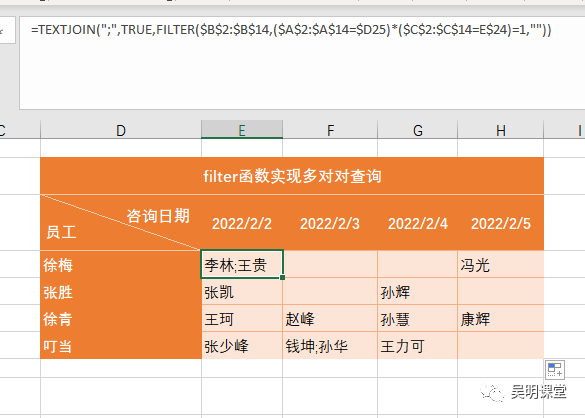
Task: Select the 2022/2/5 date header
Action: coord(500,223)
